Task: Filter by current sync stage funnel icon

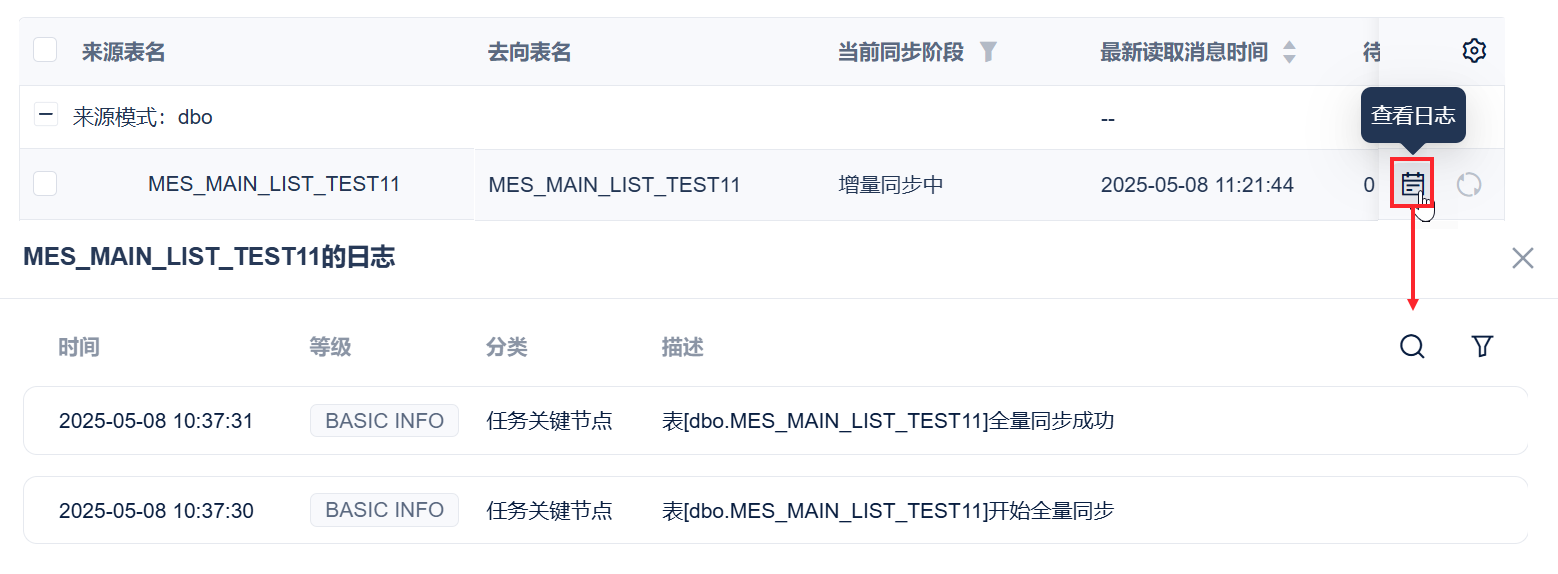Action: pos(988,52)
